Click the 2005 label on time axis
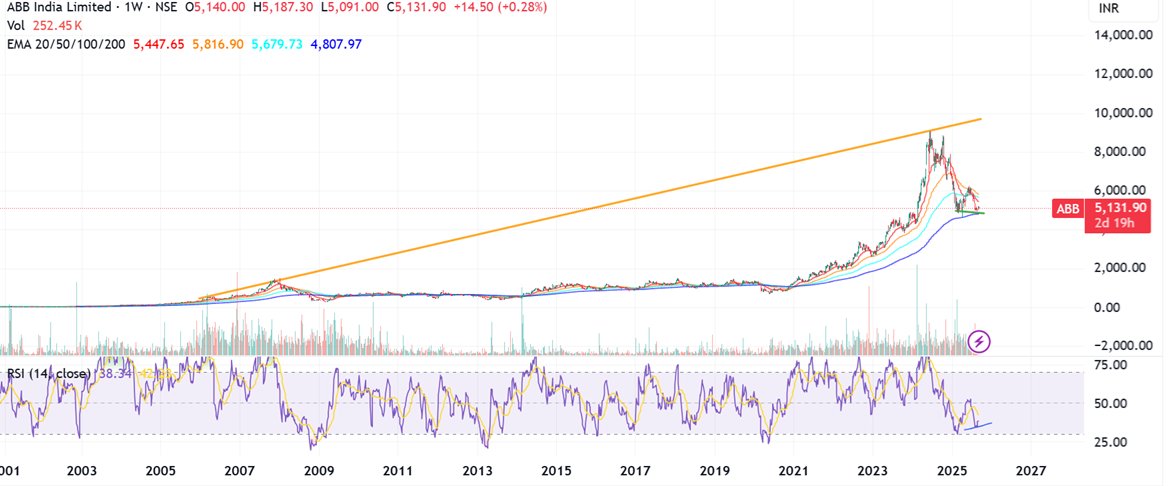Viewport: 1174px width, 486px height. pyautogui.click(x=160, y=471)
